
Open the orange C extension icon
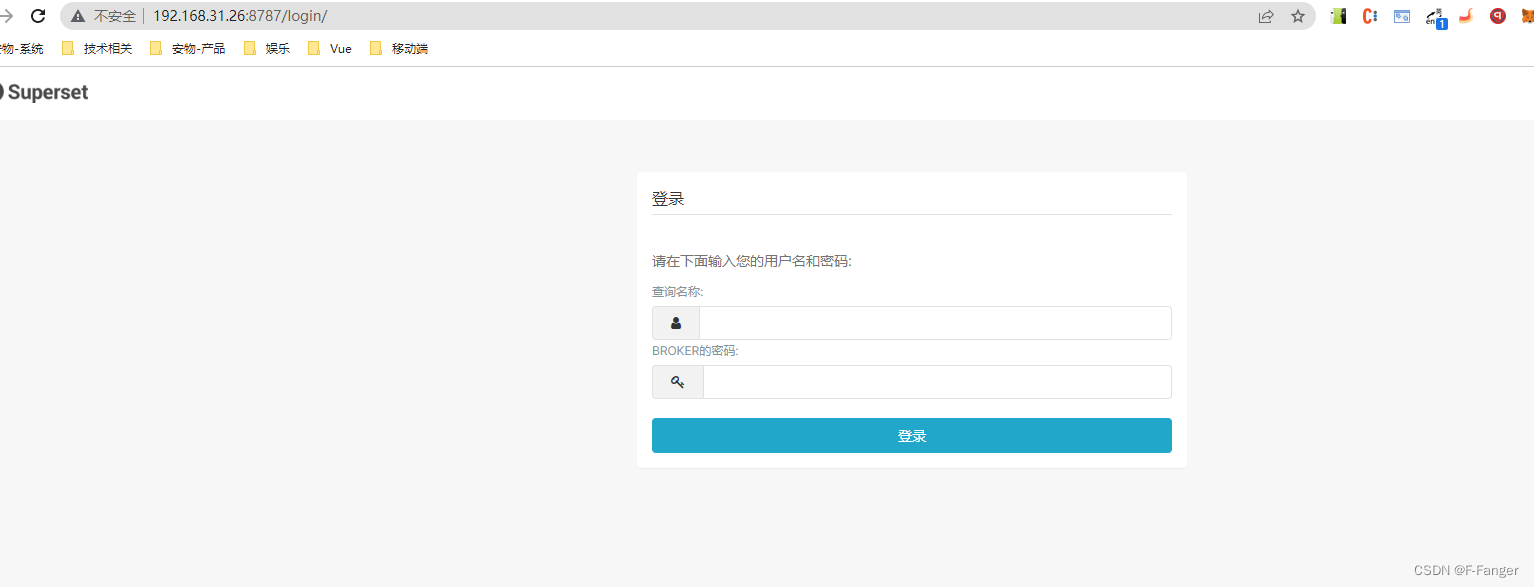pos(1371,16)
